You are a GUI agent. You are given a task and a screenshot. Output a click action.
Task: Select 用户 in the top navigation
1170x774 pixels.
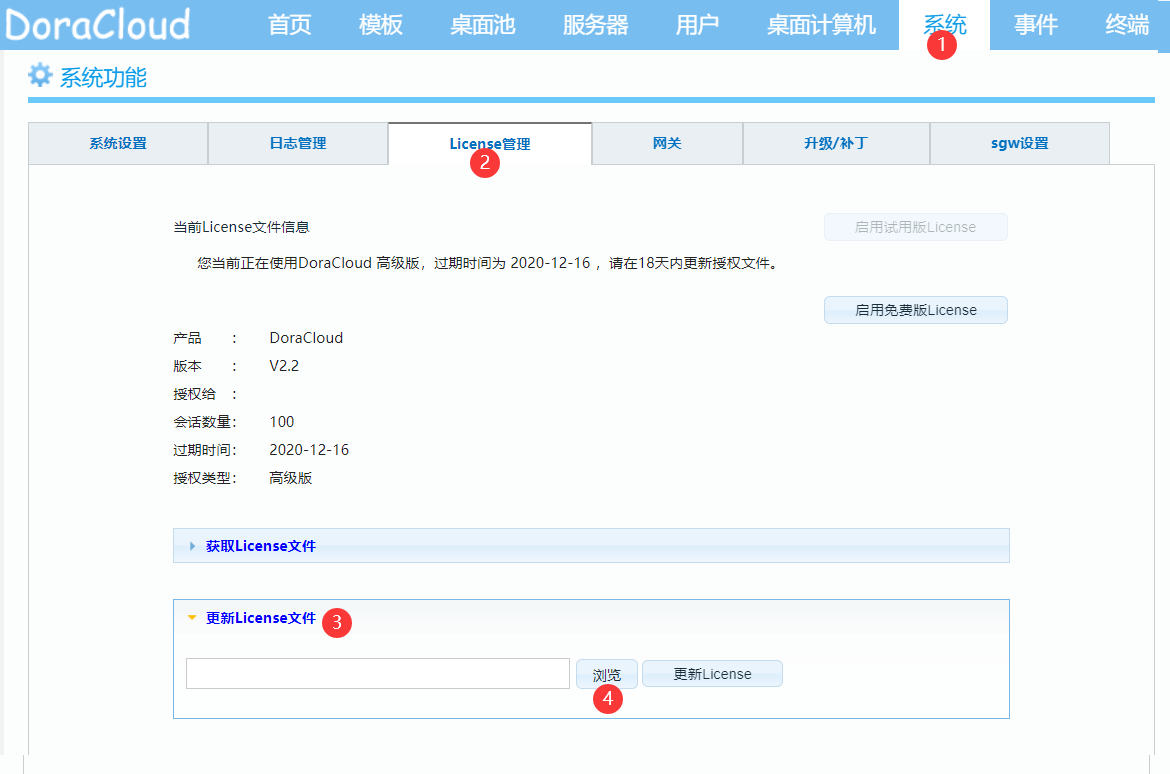697,25
